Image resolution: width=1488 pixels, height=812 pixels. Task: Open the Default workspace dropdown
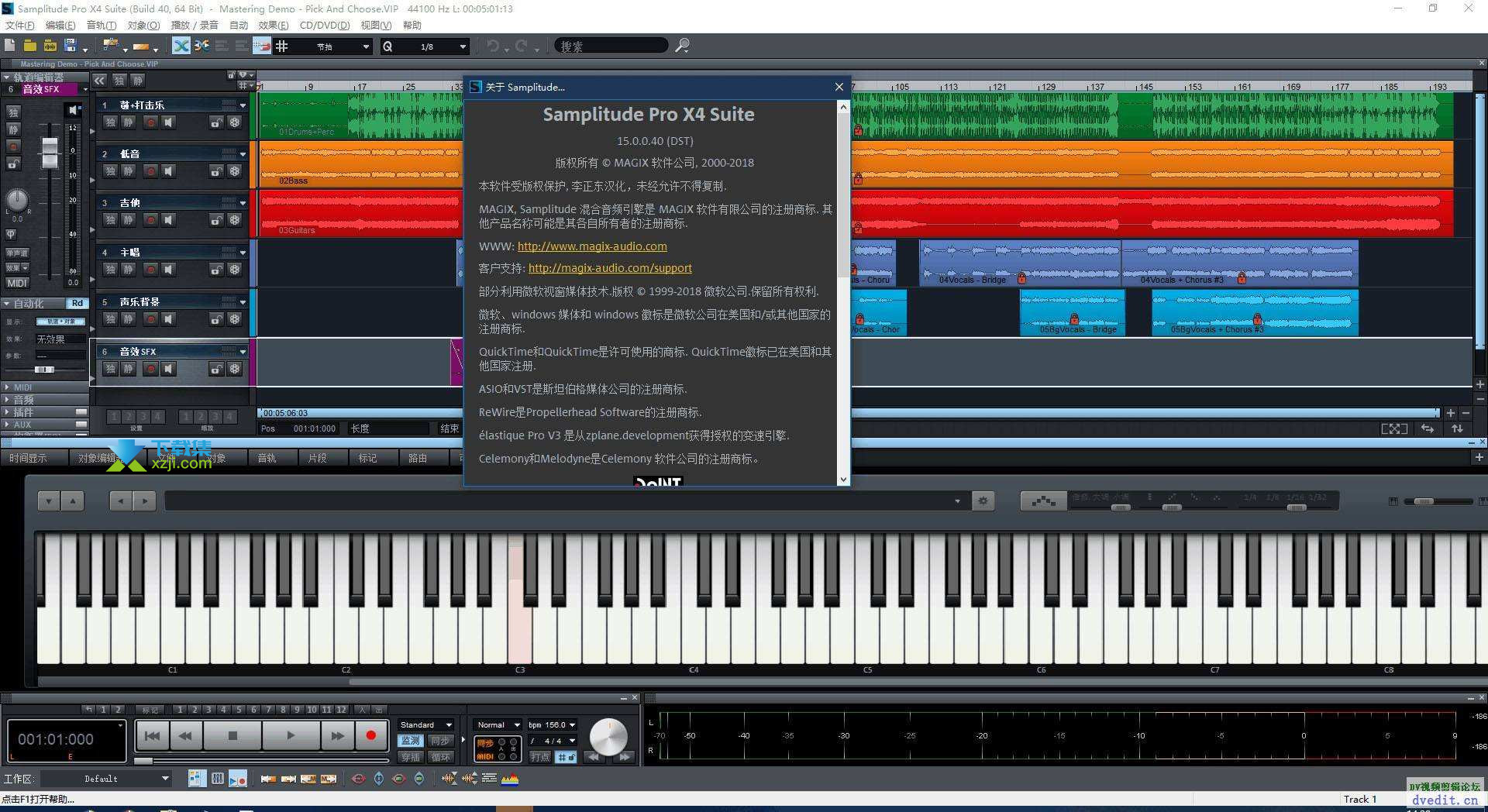[107, 779]
